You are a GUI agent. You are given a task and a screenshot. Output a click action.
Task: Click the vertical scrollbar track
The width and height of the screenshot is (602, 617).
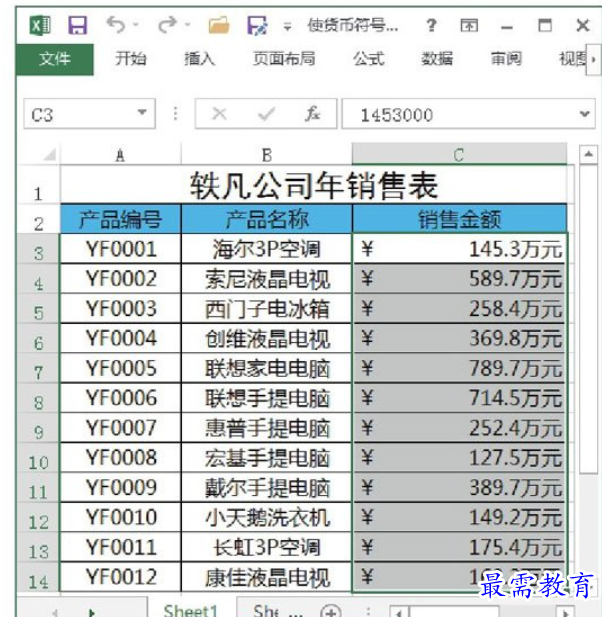[588, 523]
